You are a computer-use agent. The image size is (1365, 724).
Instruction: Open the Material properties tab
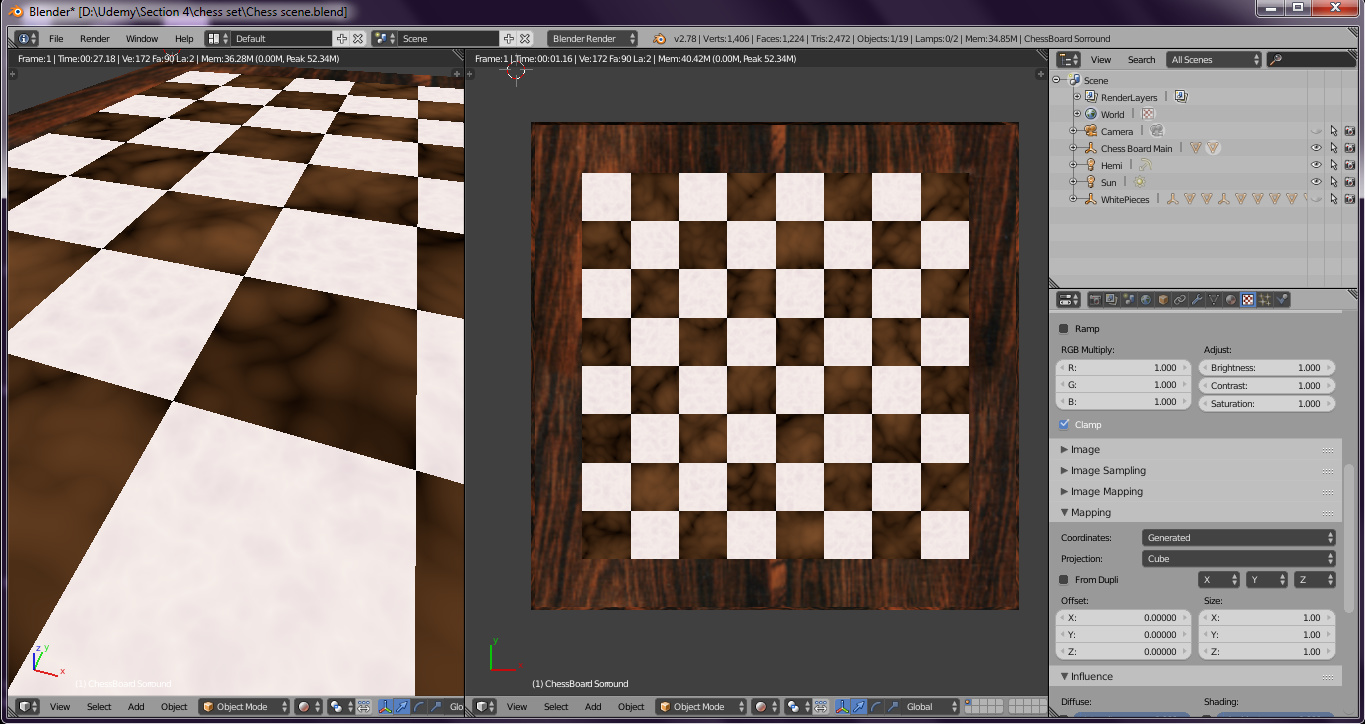click(1231, 300)
